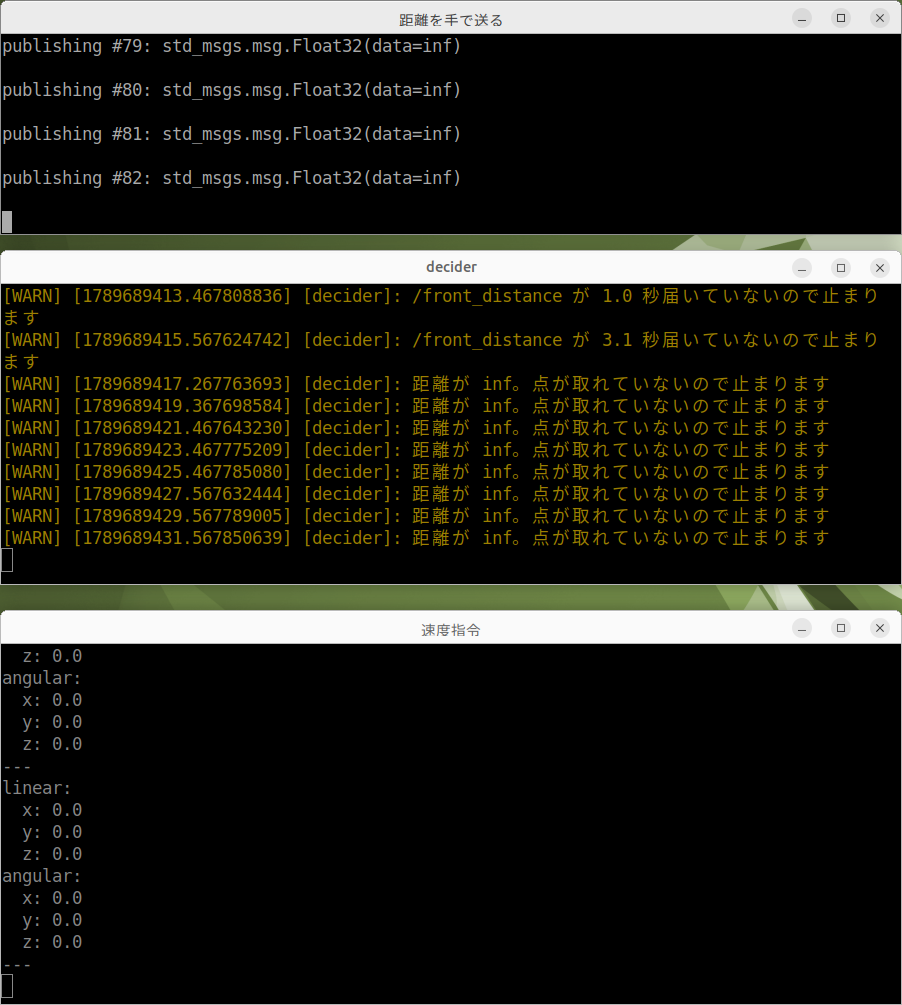Screen dimensions: 902x1005
Task: Click the 'publishing #79' output line
Action: [231, 46]
